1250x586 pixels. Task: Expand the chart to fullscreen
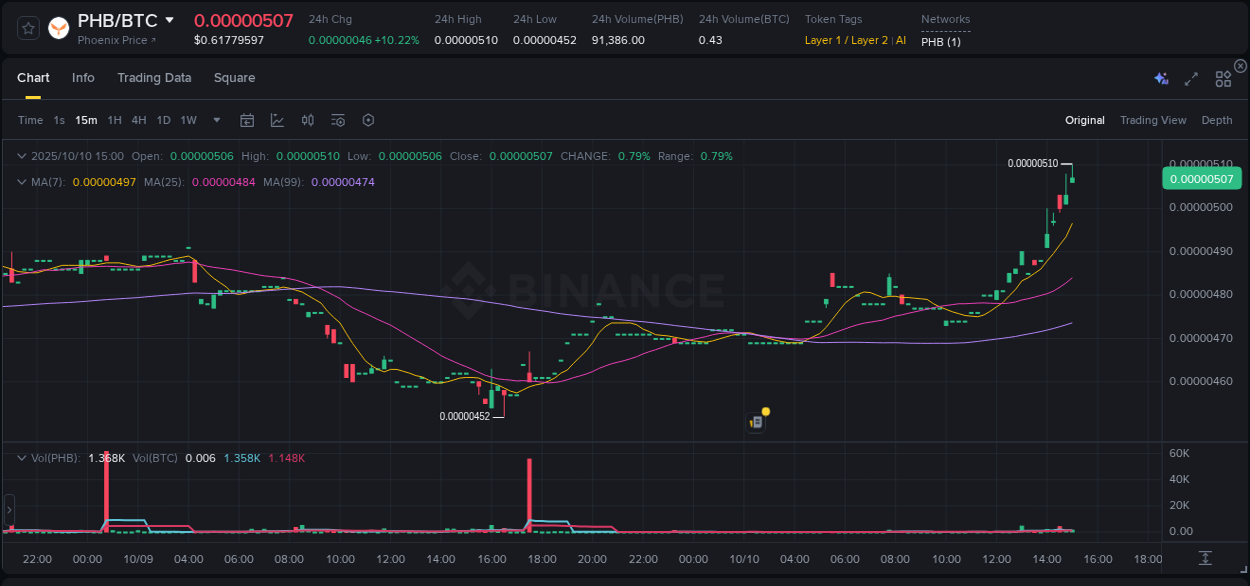[1191, 77]
